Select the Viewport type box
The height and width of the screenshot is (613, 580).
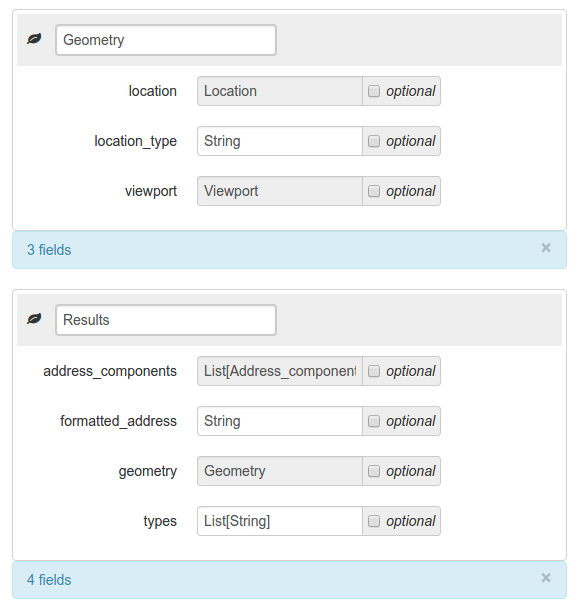[280, 191]
